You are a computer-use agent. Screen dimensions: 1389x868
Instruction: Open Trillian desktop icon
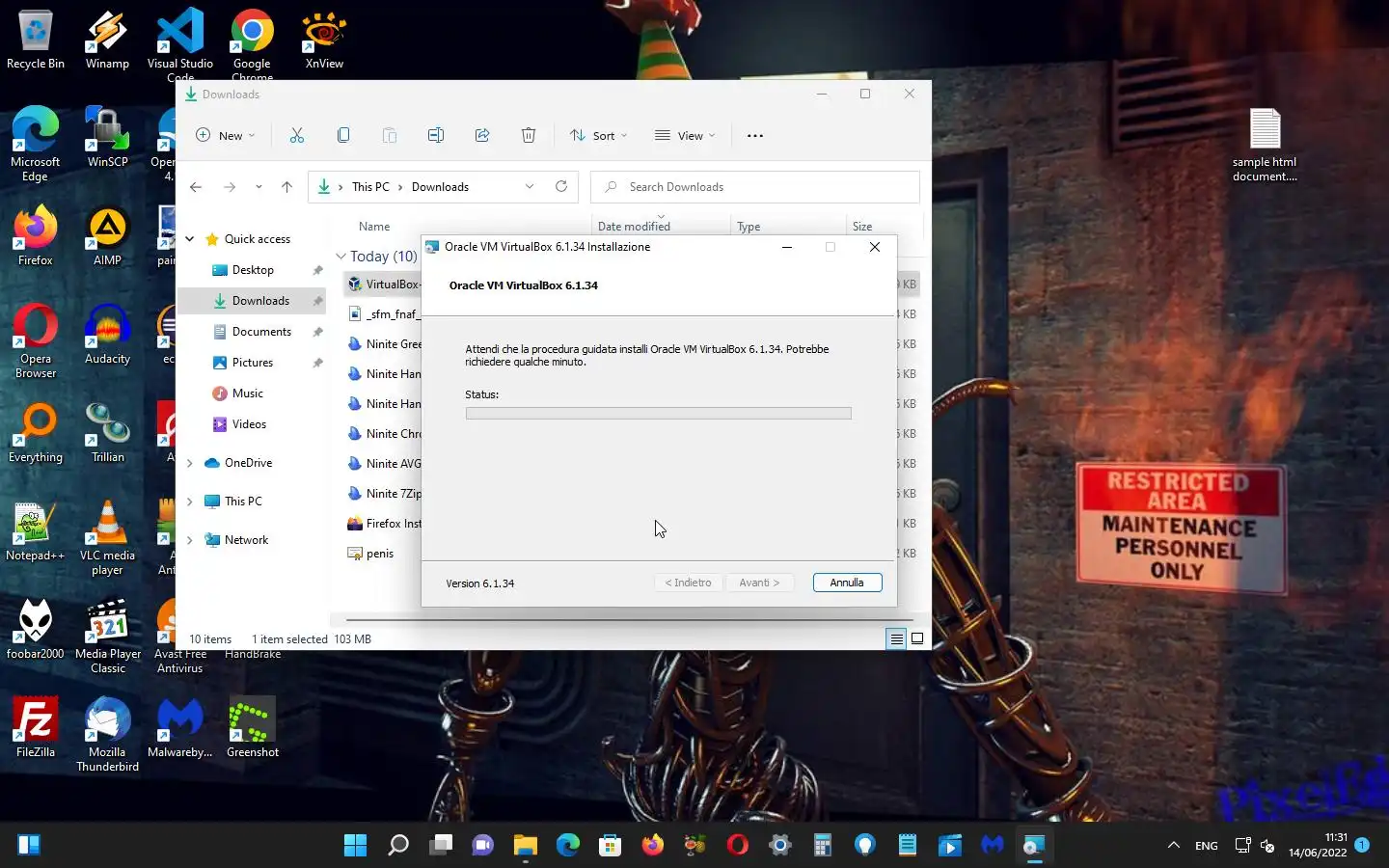pos(107,434)
